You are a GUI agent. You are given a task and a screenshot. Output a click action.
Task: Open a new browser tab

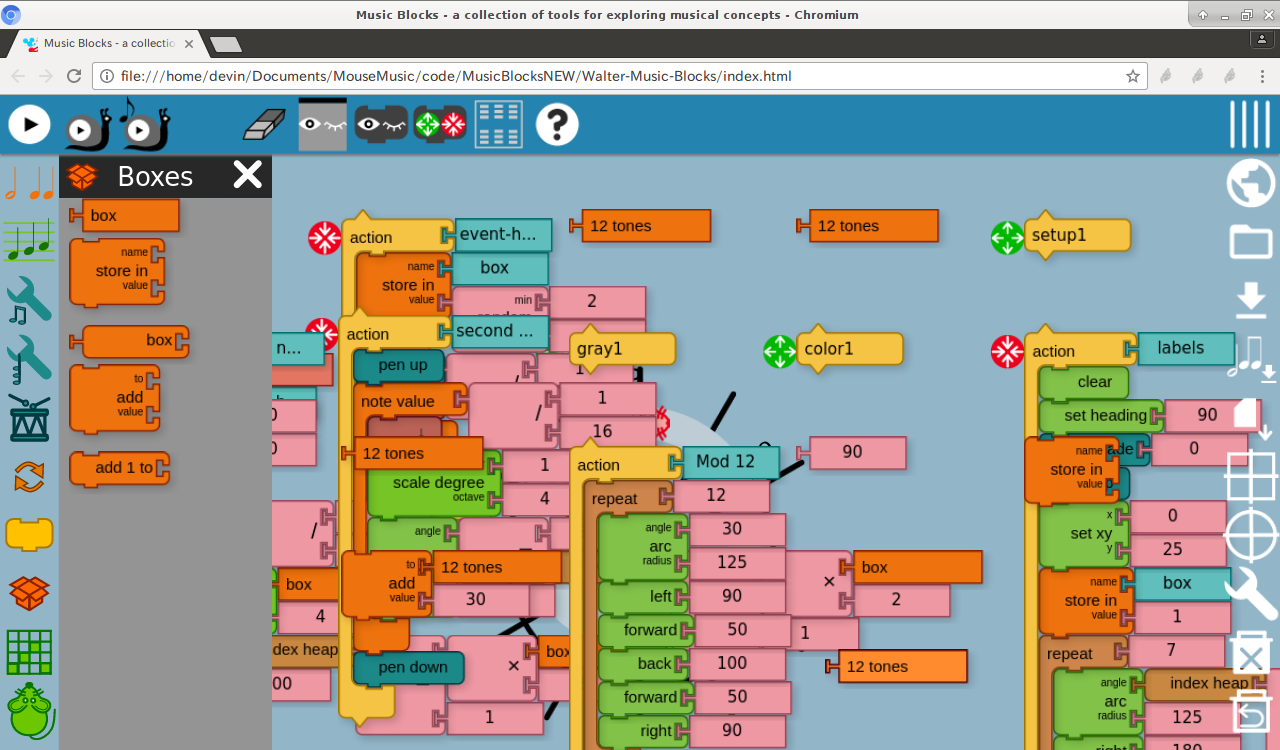click(226, 44)
